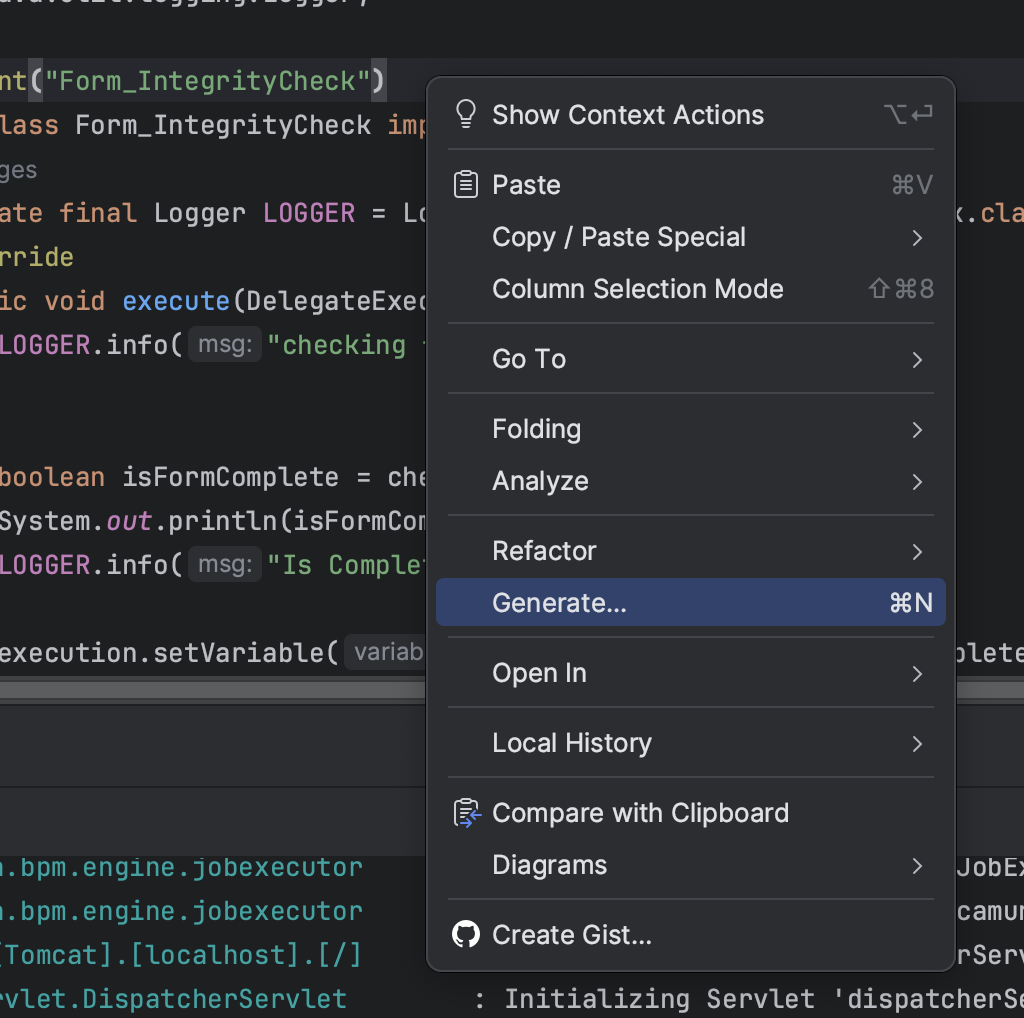Open the Analyze submenu chevron
The image size is (1024, 1018).
click(x=917, y=482)
